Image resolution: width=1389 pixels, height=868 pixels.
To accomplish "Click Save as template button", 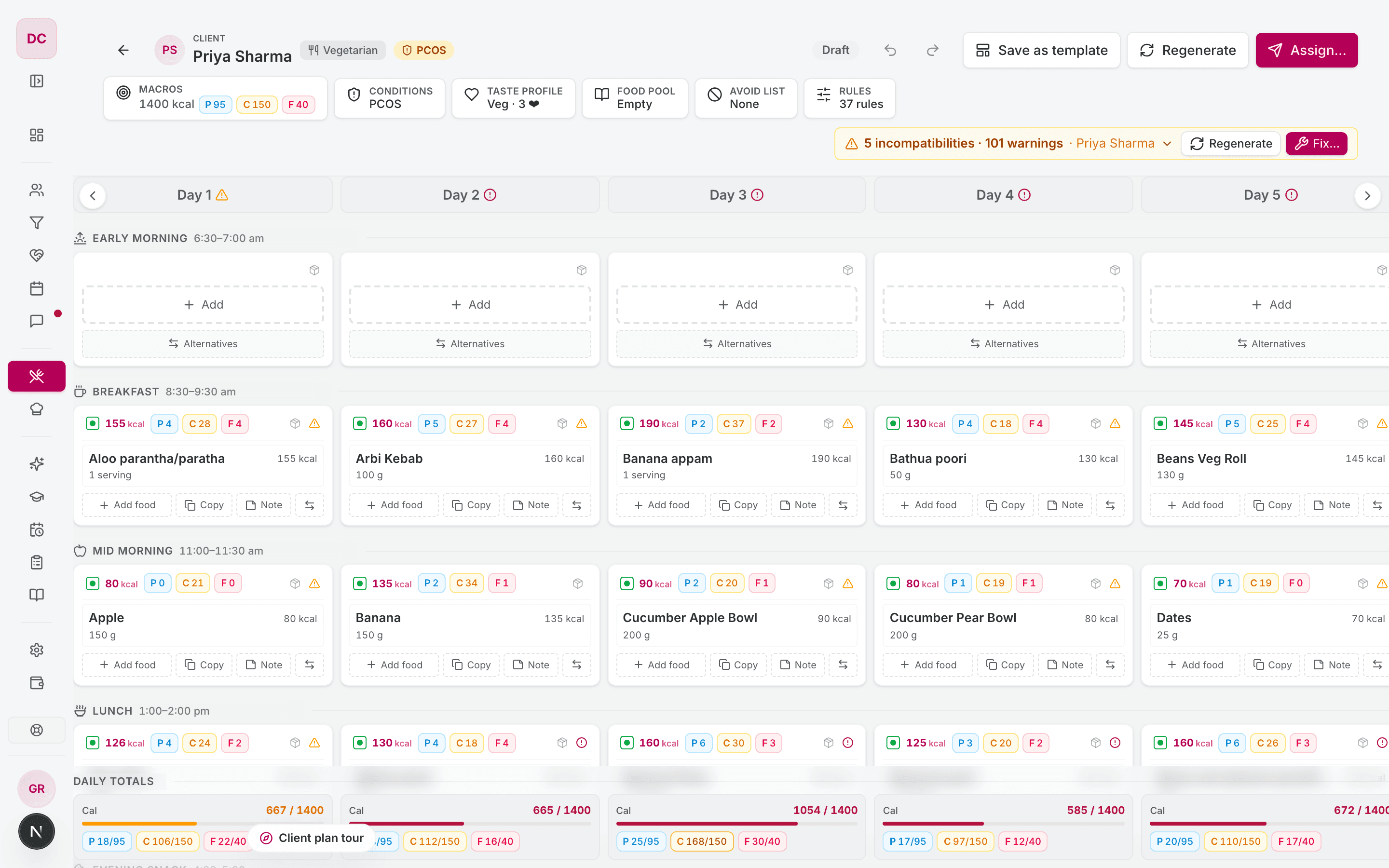I will [x=1041, y=51].
